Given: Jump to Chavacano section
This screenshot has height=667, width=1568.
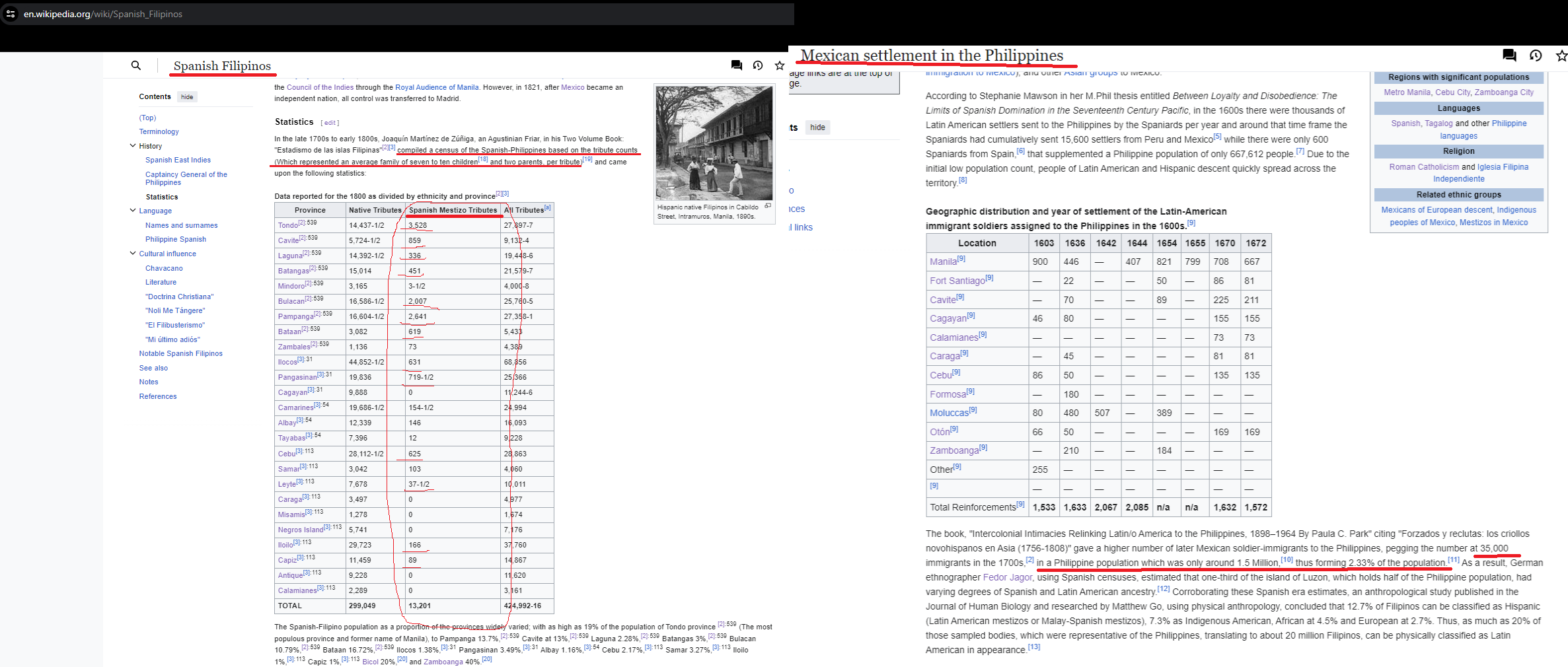Looking at the screenshot, I should [x=164, y=268].
